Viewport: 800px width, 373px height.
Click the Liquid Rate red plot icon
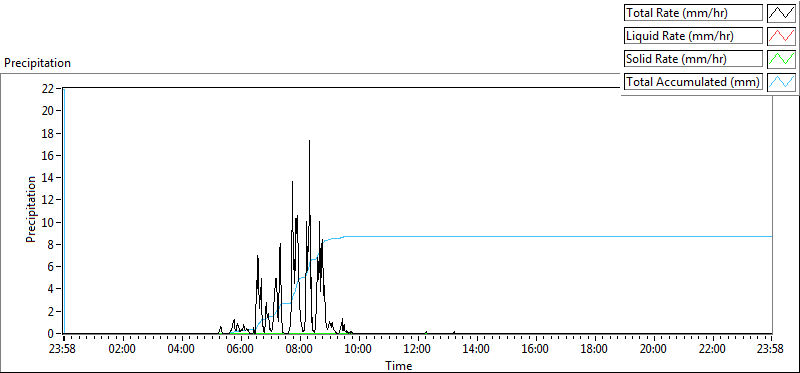(781, 36)
